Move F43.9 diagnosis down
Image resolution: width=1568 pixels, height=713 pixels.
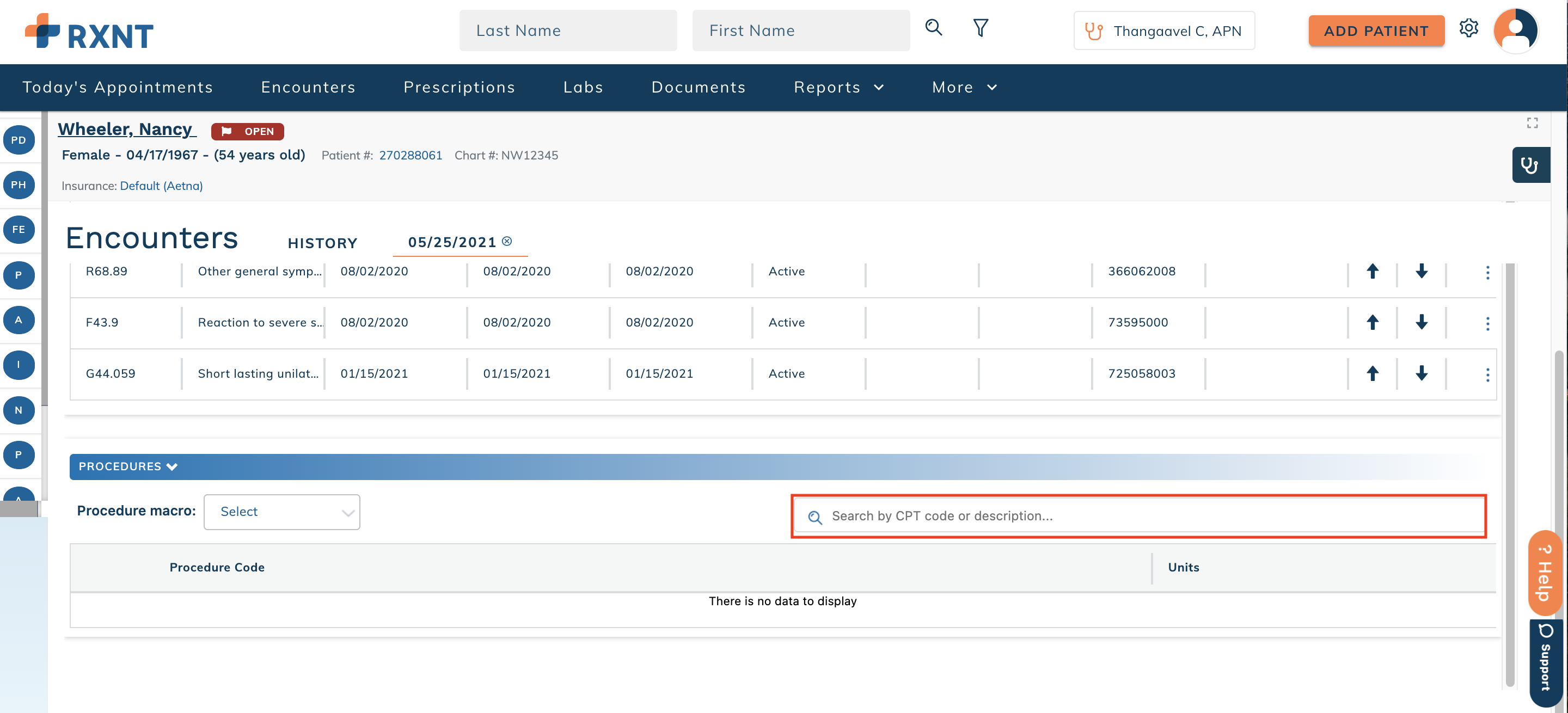tap(1420, 322)
